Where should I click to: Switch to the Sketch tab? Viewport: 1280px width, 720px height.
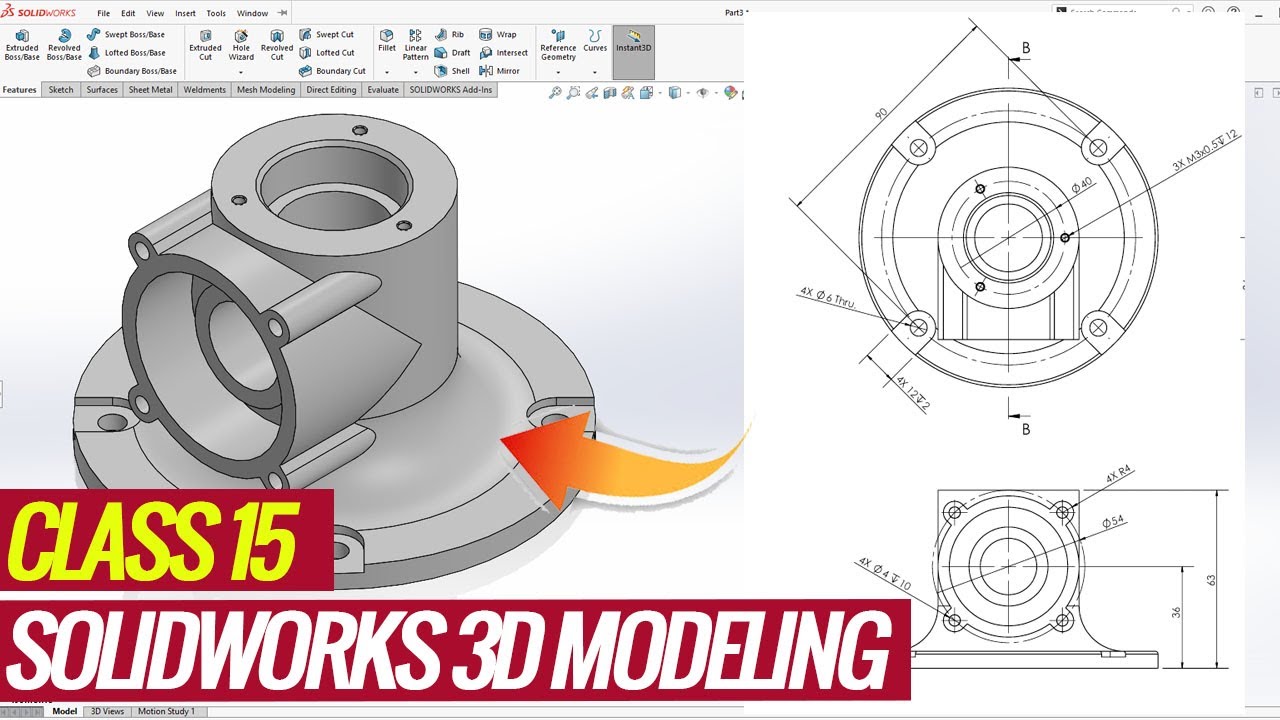61,90
